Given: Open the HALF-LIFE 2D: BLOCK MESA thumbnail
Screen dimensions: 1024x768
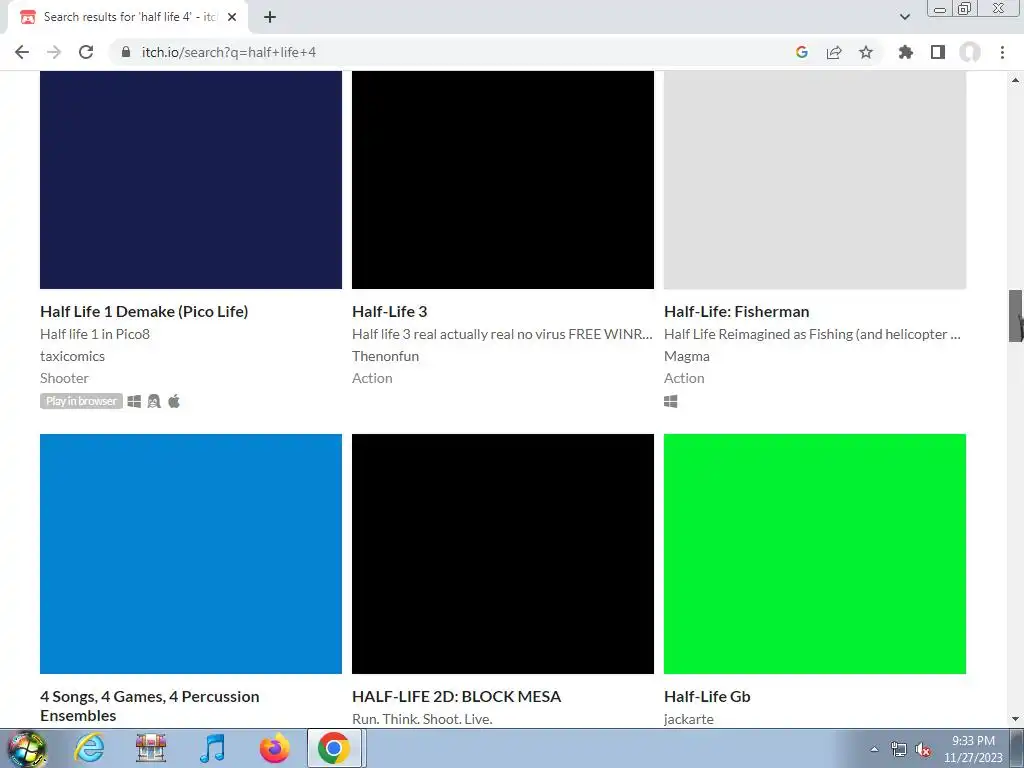Looking at the screenshot, I should click(x=503, y=554).
